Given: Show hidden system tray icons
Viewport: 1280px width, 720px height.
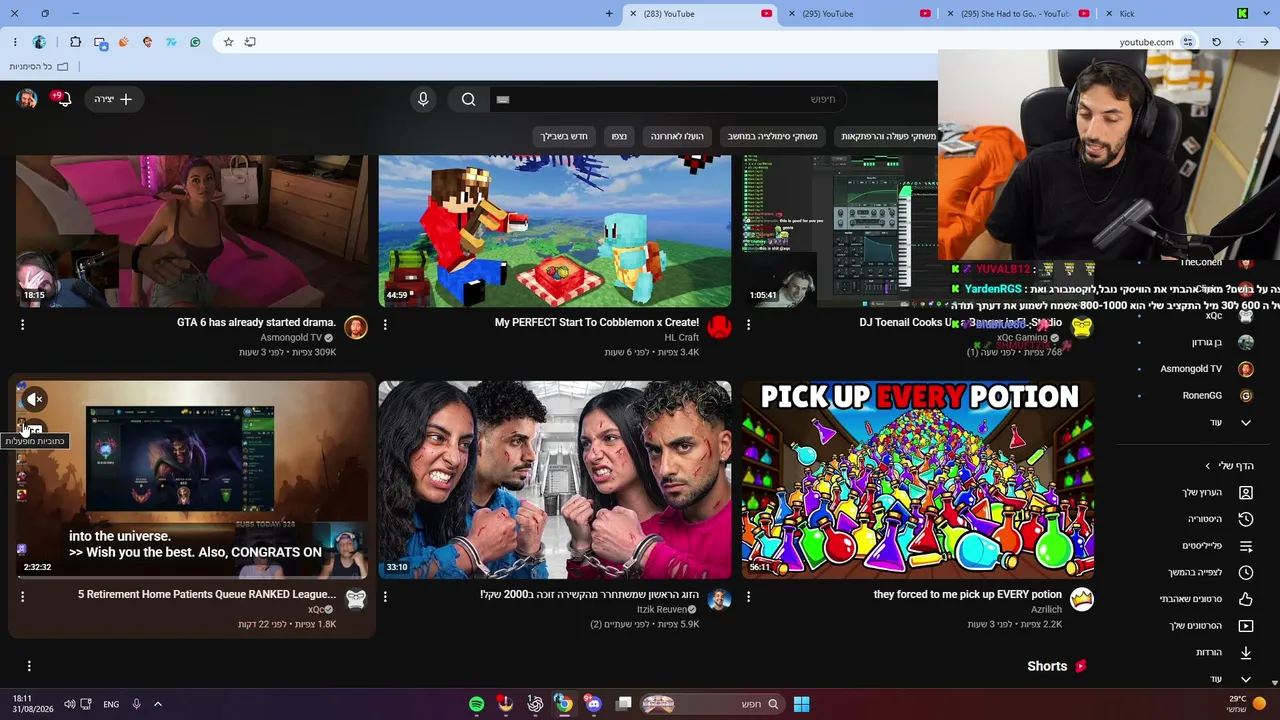Looking at the screenshot, I should [x=157, y=704].
